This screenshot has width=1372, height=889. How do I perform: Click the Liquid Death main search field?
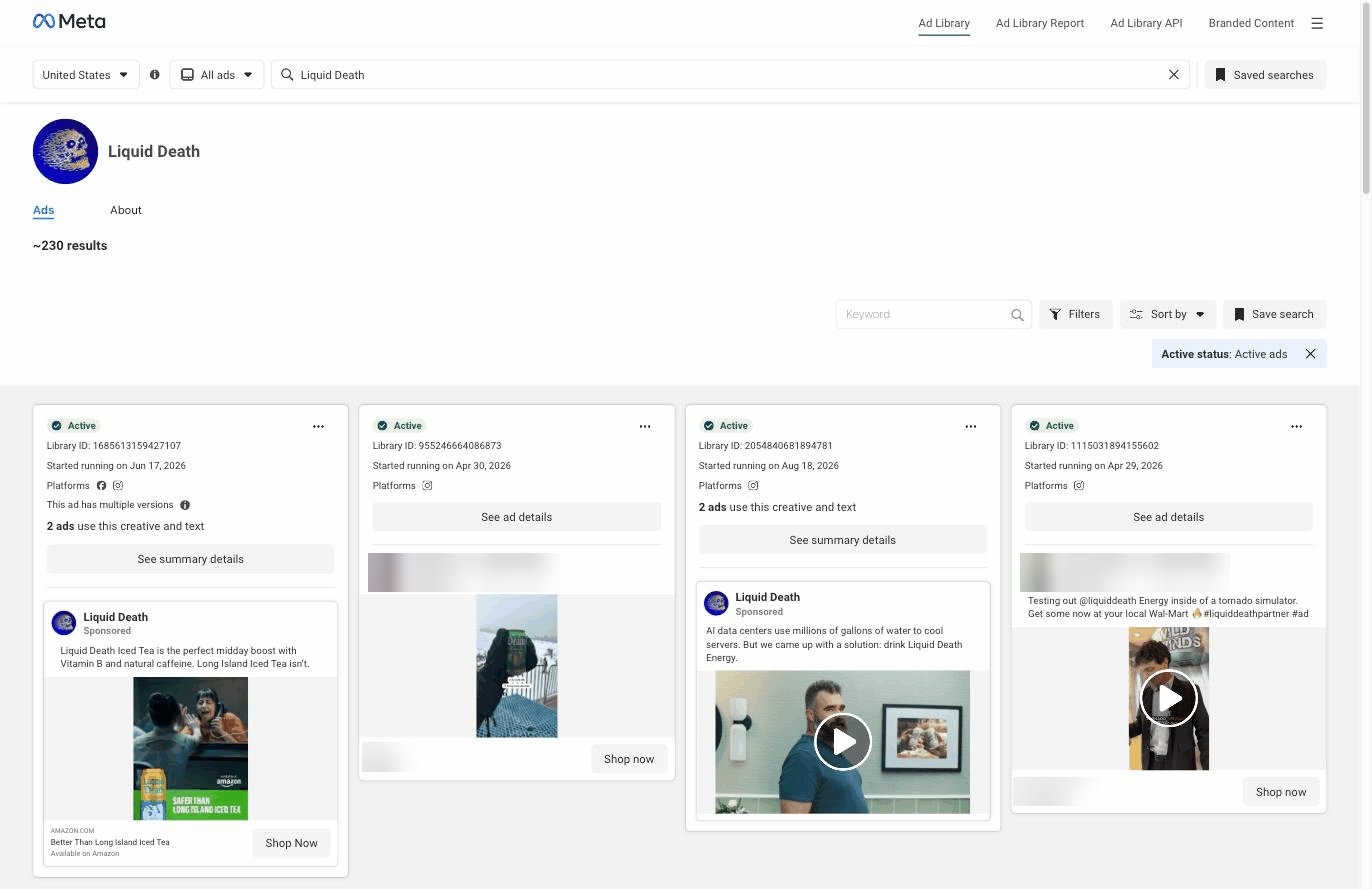pyautogui.click(x=730, y=74)
